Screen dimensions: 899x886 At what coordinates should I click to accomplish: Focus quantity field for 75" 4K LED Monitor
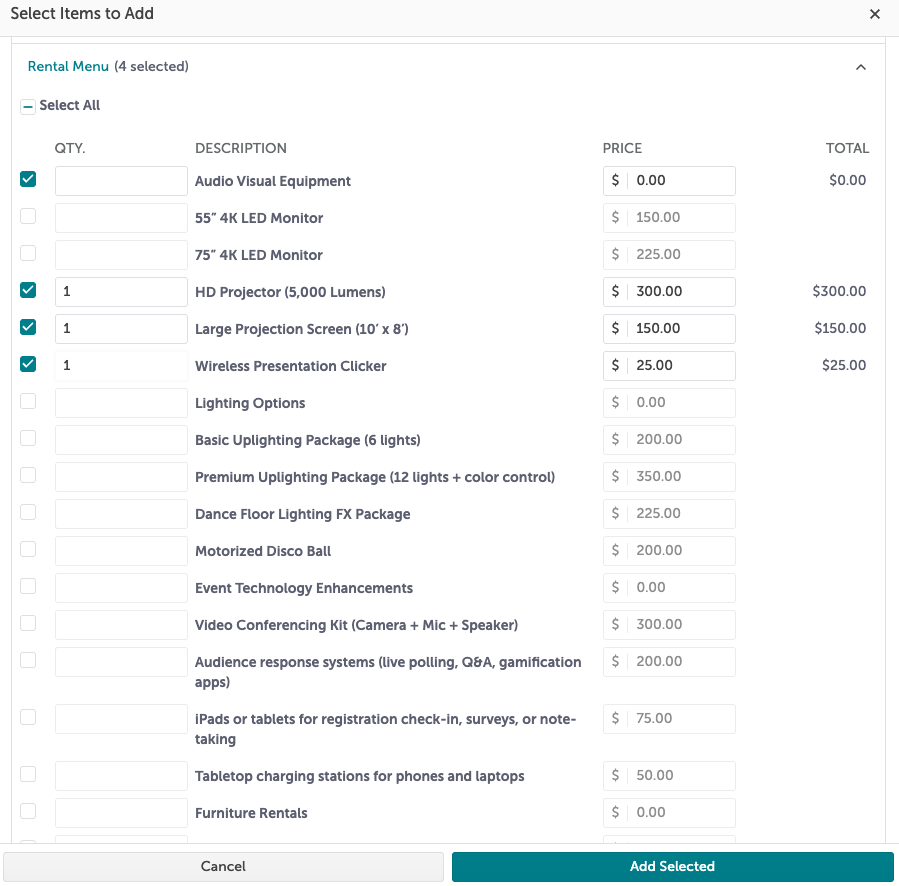122,255
